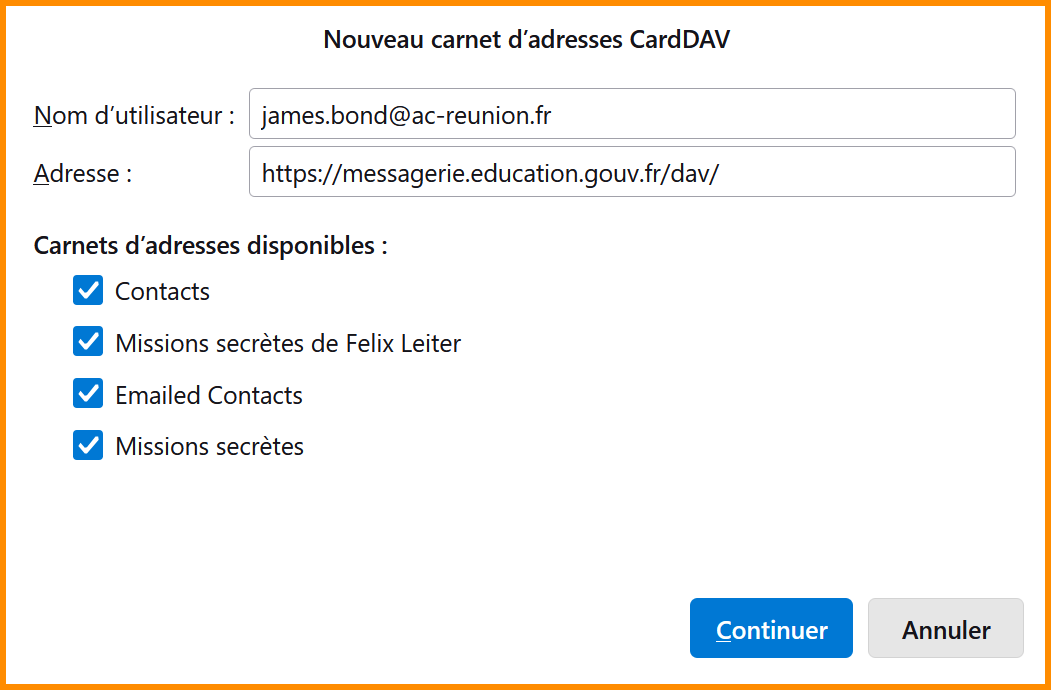Click the "Carnets d'adresses disponibles :" heading

click(x=211, y=245)
